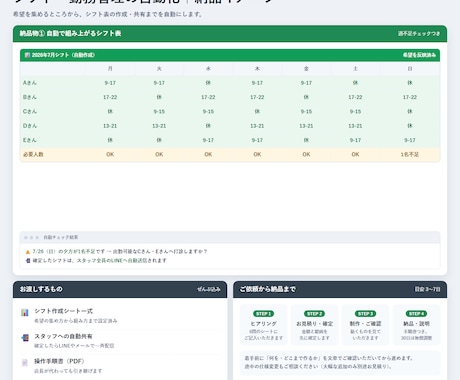This screenshot has width=460, height=380.
Task: Click the Cさん row label
Action: coord(30,111)
